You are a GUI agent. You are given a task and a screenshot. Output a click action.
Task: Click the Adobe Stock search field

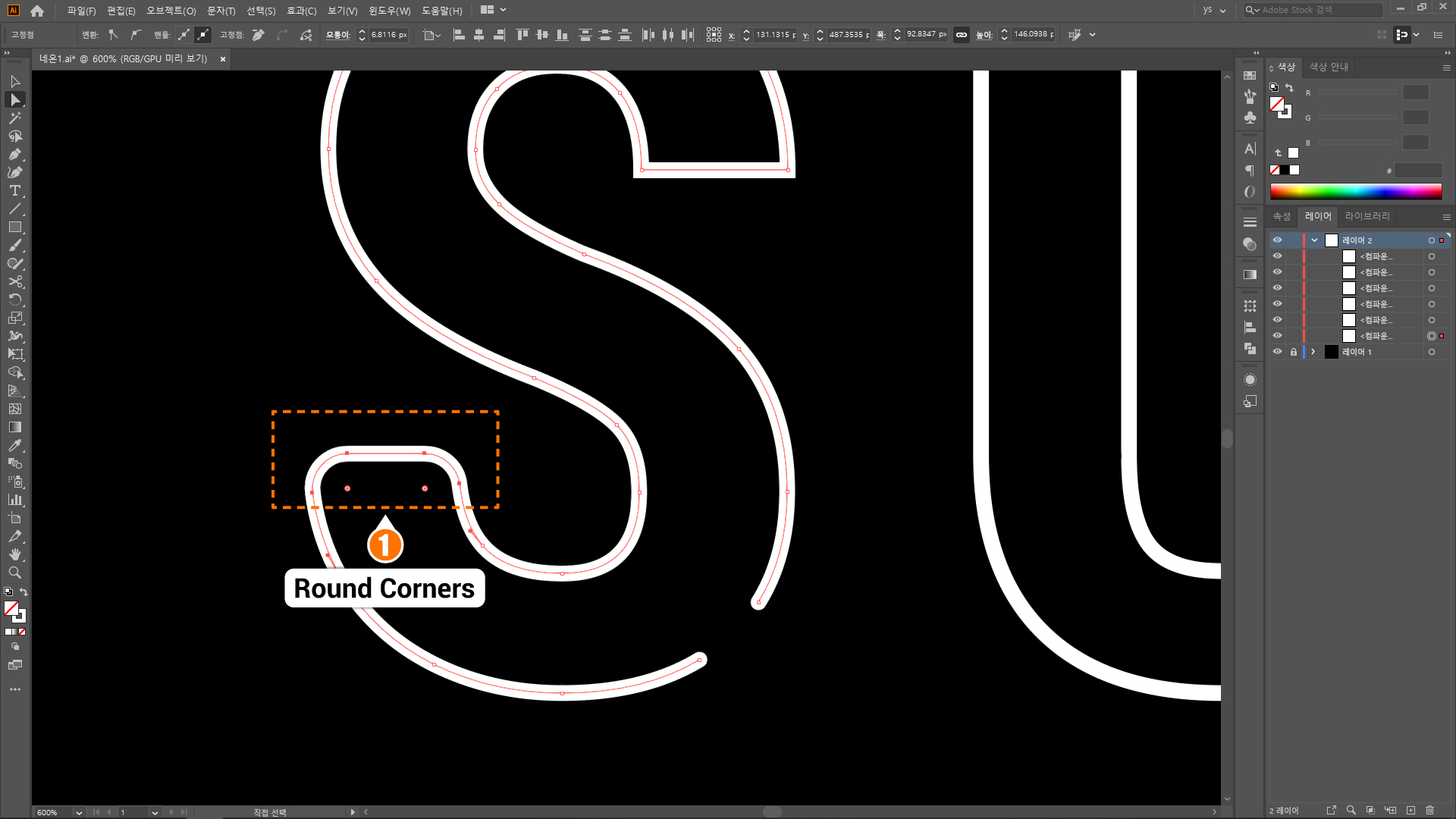tap(1320, 10)
